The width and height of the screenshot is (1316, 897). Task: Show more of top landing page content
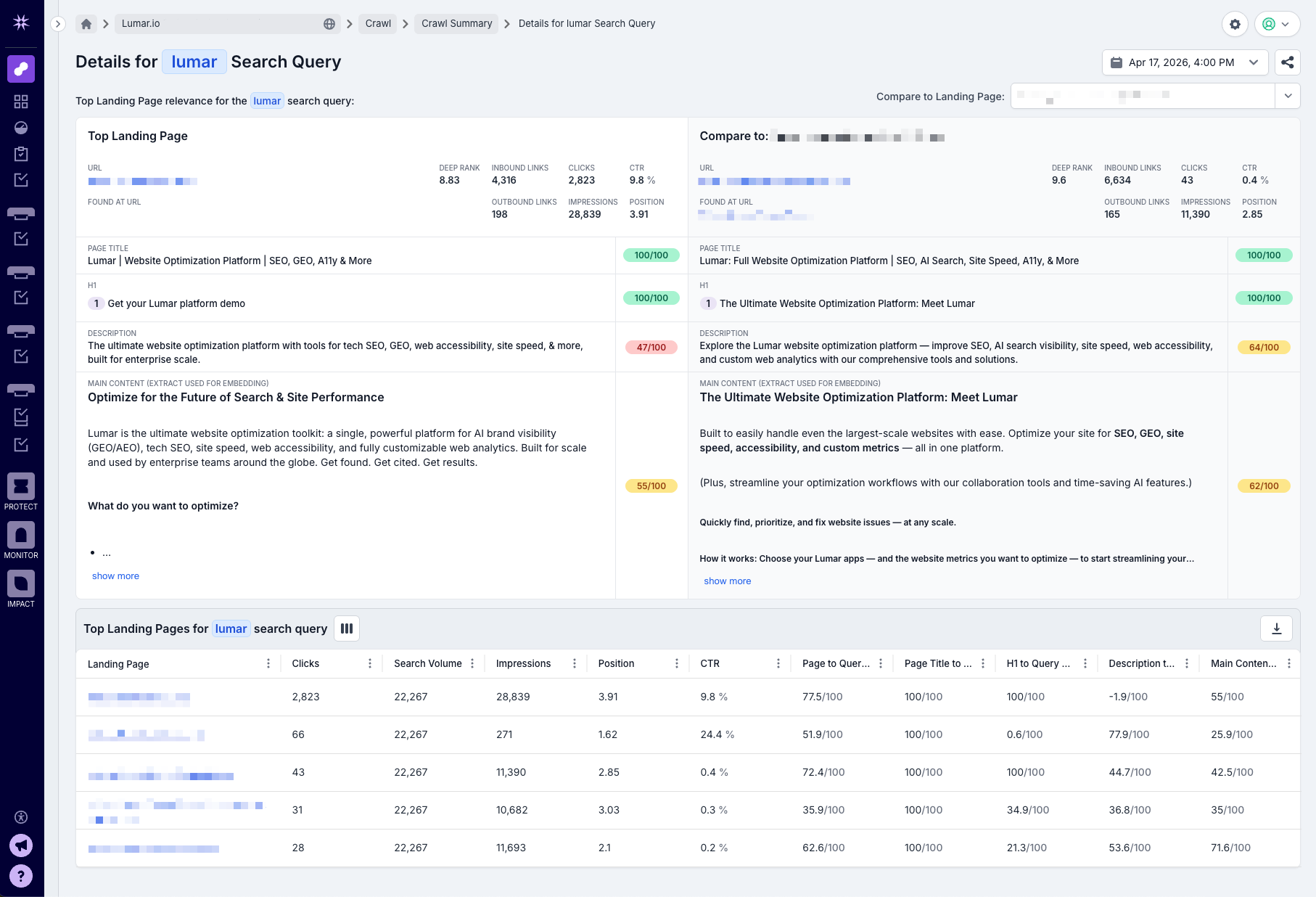[x=115, y=576]
